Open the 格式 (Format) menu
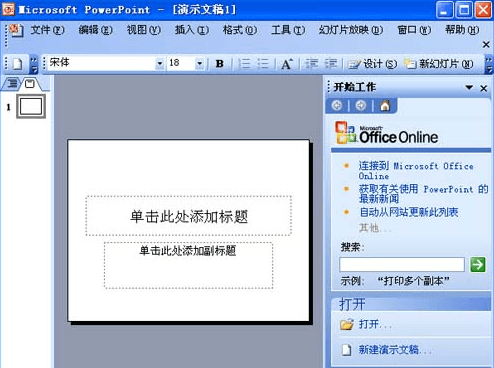This screenshot has height=368, width=494. click(240, 30)
